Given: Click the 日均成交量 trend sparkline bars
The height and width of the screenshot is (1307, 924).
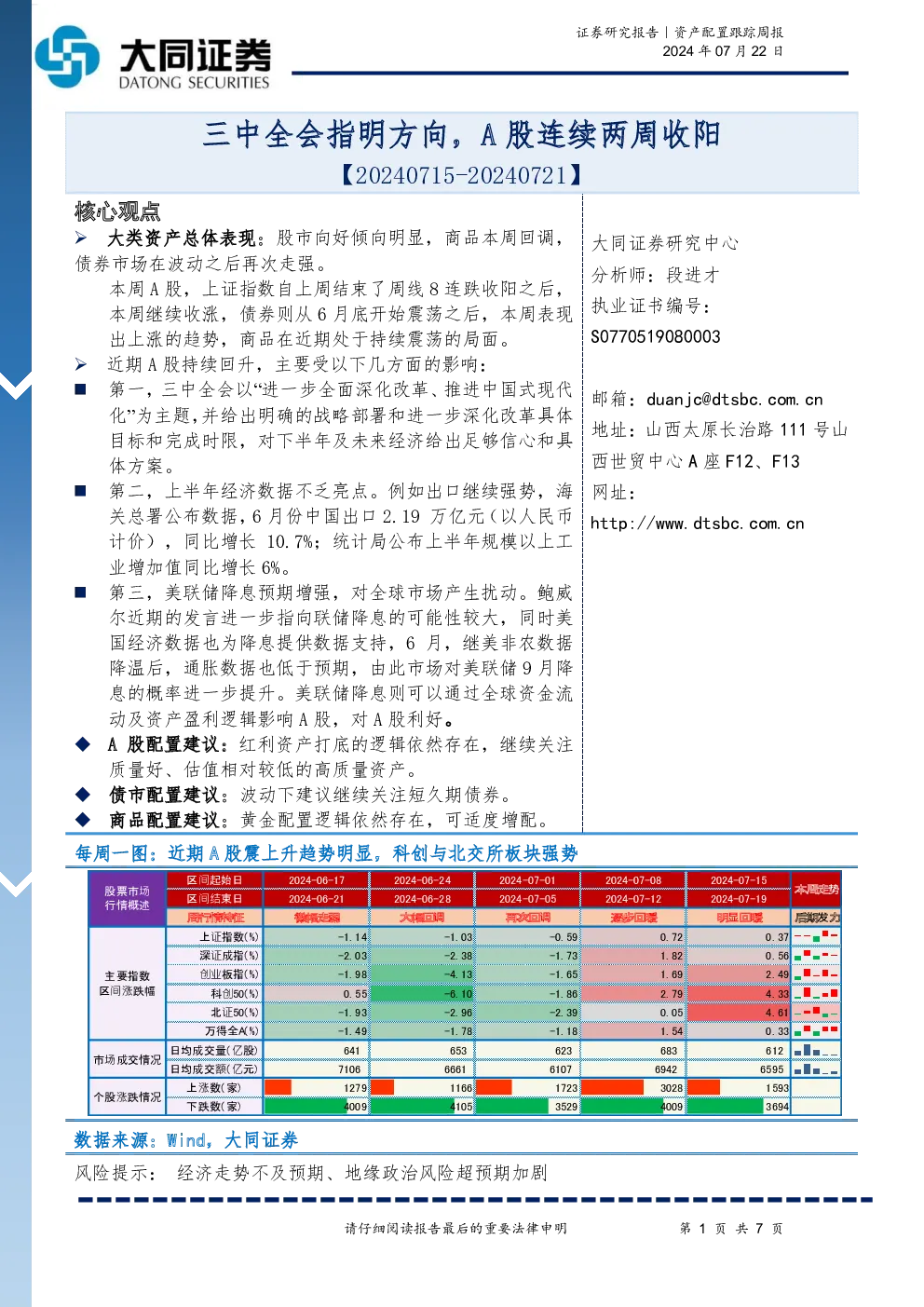Looking at the screenshot, I should 816,1051.
